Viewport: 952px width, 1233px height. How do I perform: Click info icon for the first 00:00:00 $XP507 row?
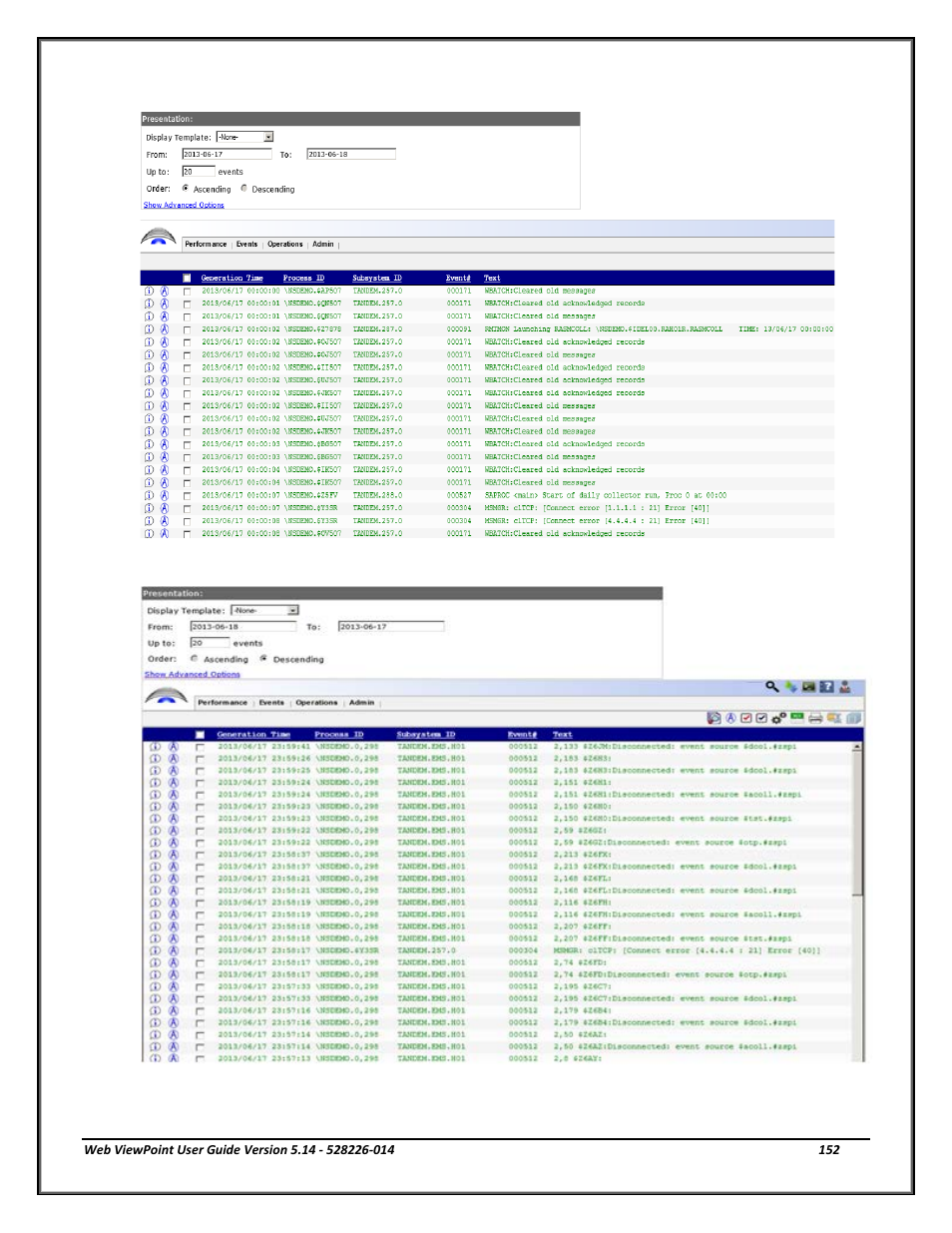[149, 291]
